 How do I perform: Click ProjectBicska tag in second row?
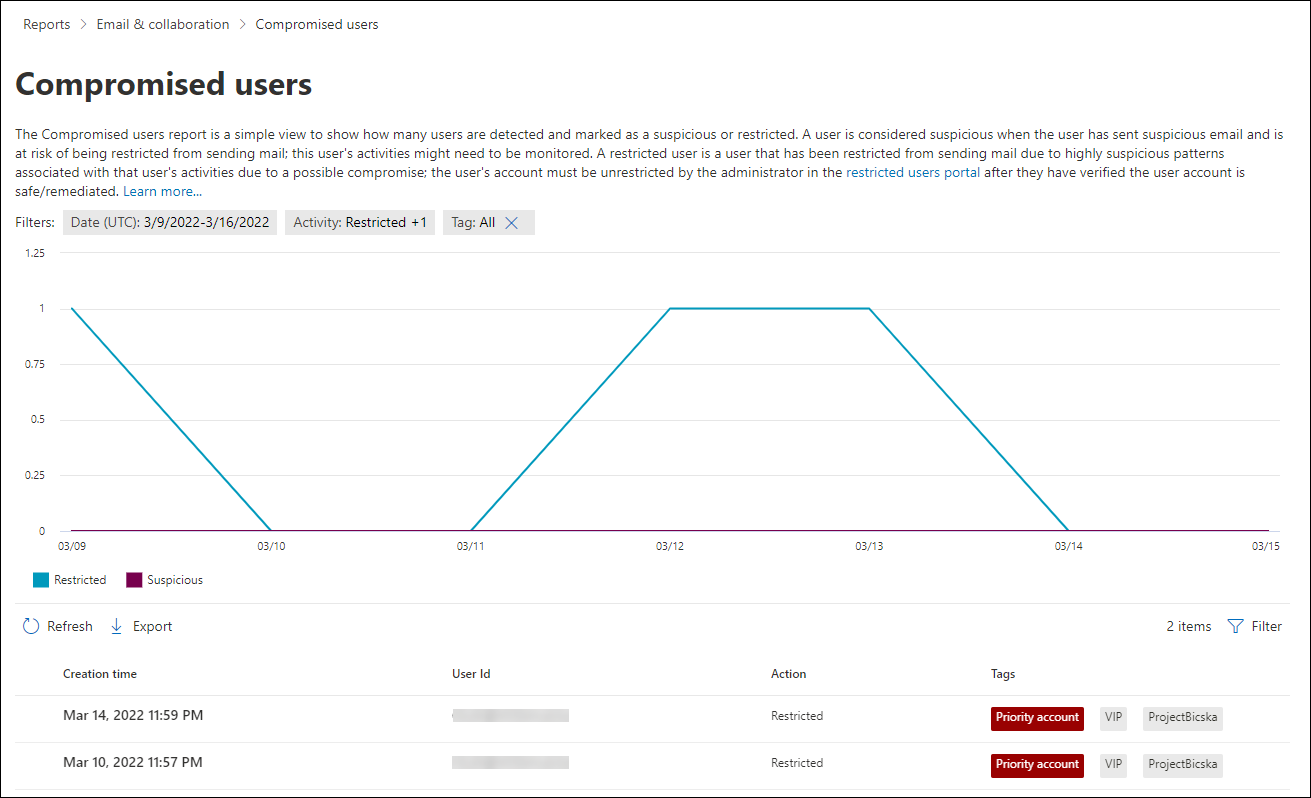(x=1183, y=765)
